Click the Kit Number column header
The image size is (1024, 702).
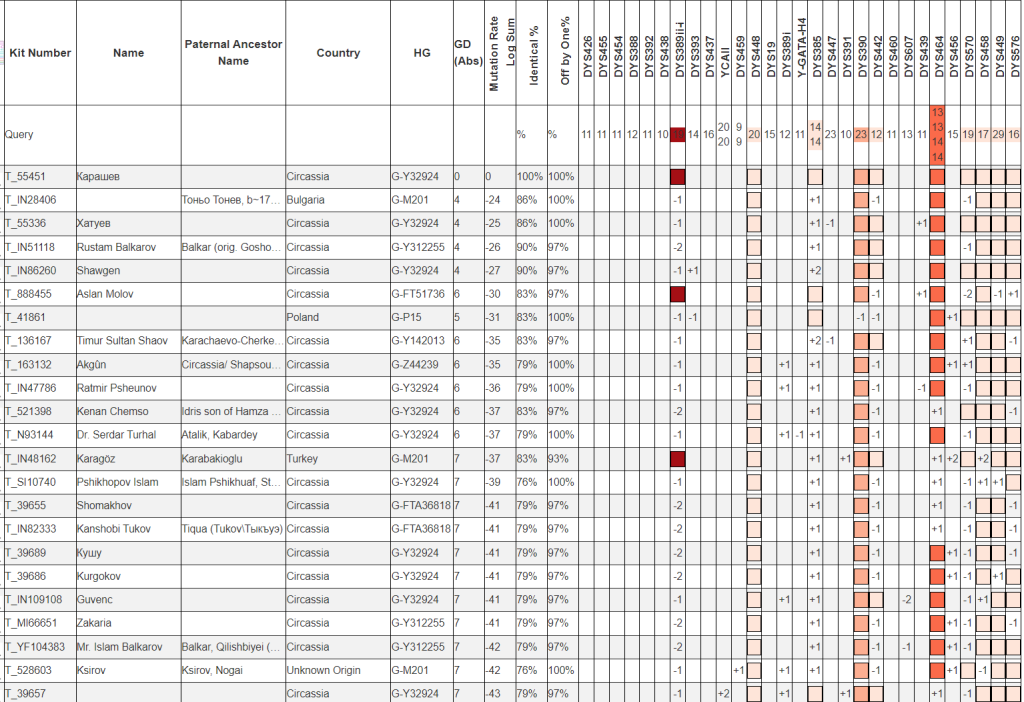[40, 53]
